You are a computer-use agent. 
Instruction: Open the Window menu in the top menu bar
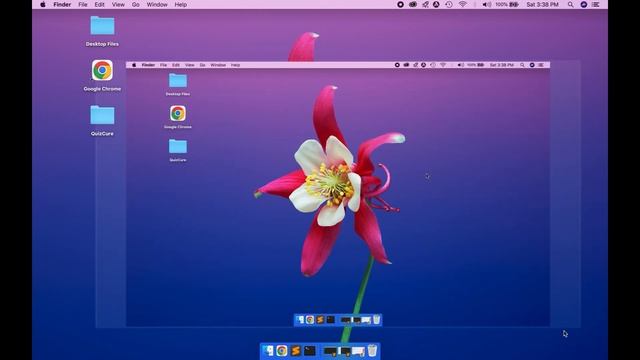click(x=157, y=4)
